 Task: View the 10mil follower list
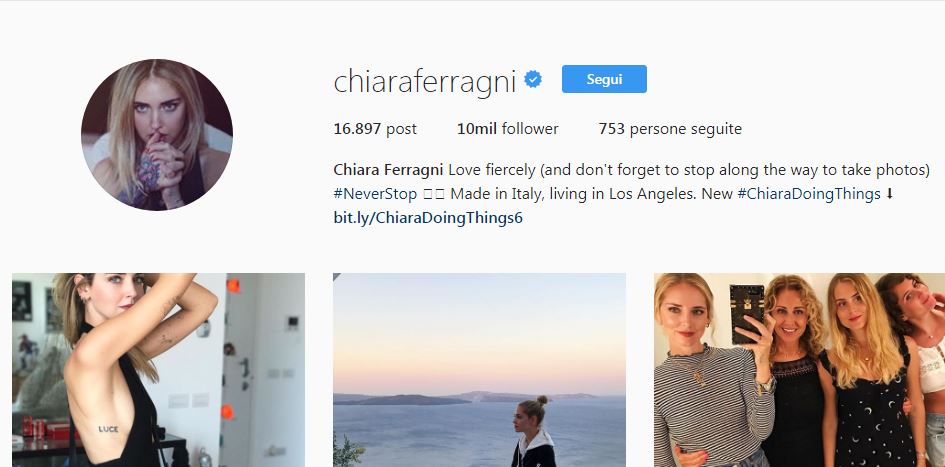pyautogui.click(x=507, y=129)
